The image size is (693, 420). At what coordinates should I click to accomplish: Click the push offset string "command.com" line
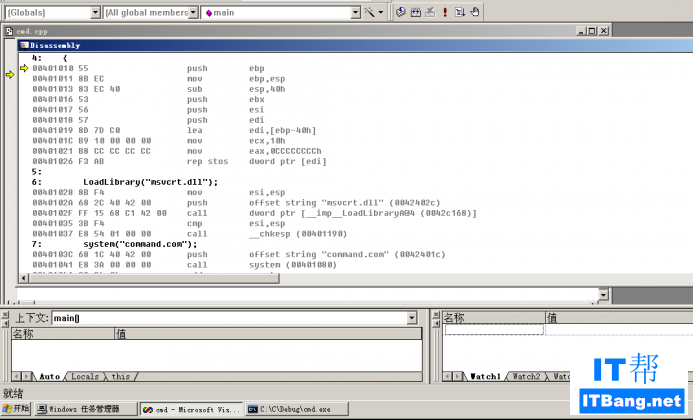(239, 254)
